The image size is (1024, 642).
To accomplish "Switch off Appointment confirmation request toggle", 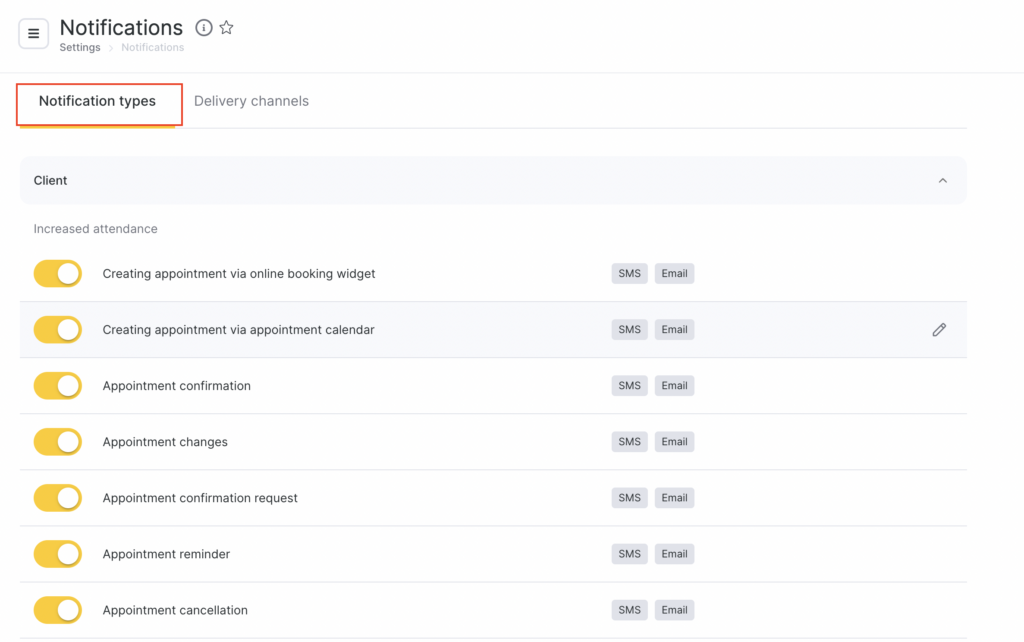I will [58, 498].
